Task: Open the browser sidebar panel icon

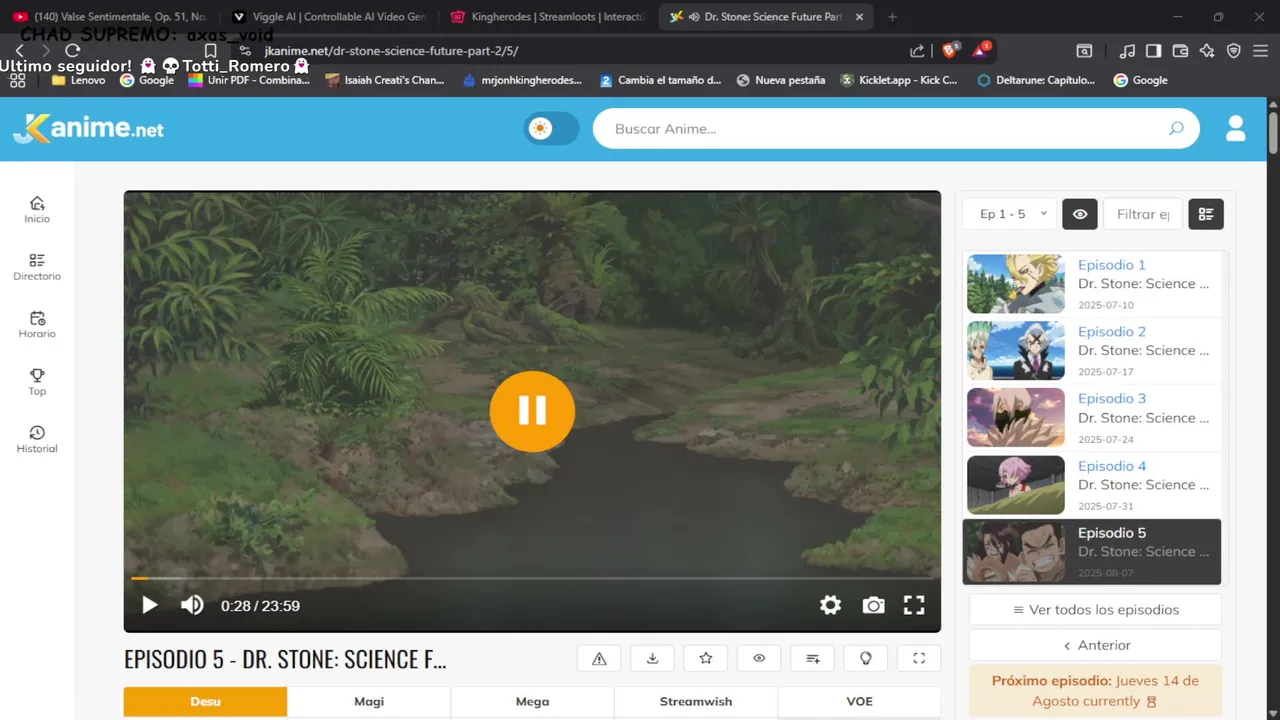Action: (x=1153, y=51)
